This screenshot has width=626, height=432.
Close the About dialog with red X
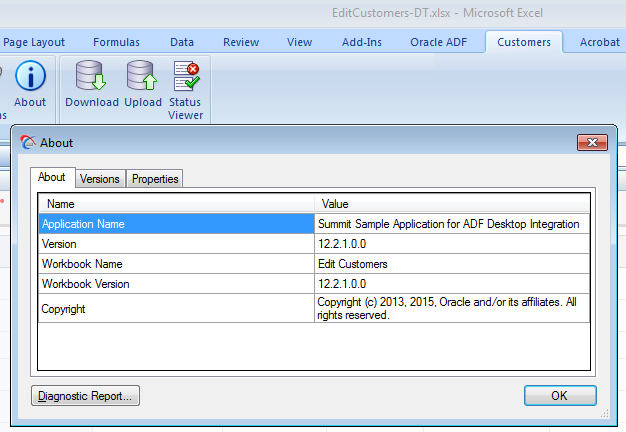[x=592, y=143]
